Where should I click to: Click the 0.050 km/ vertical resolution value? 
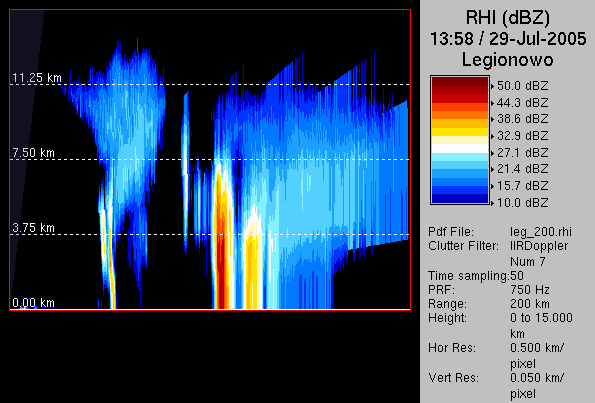(x=537, y=378)
